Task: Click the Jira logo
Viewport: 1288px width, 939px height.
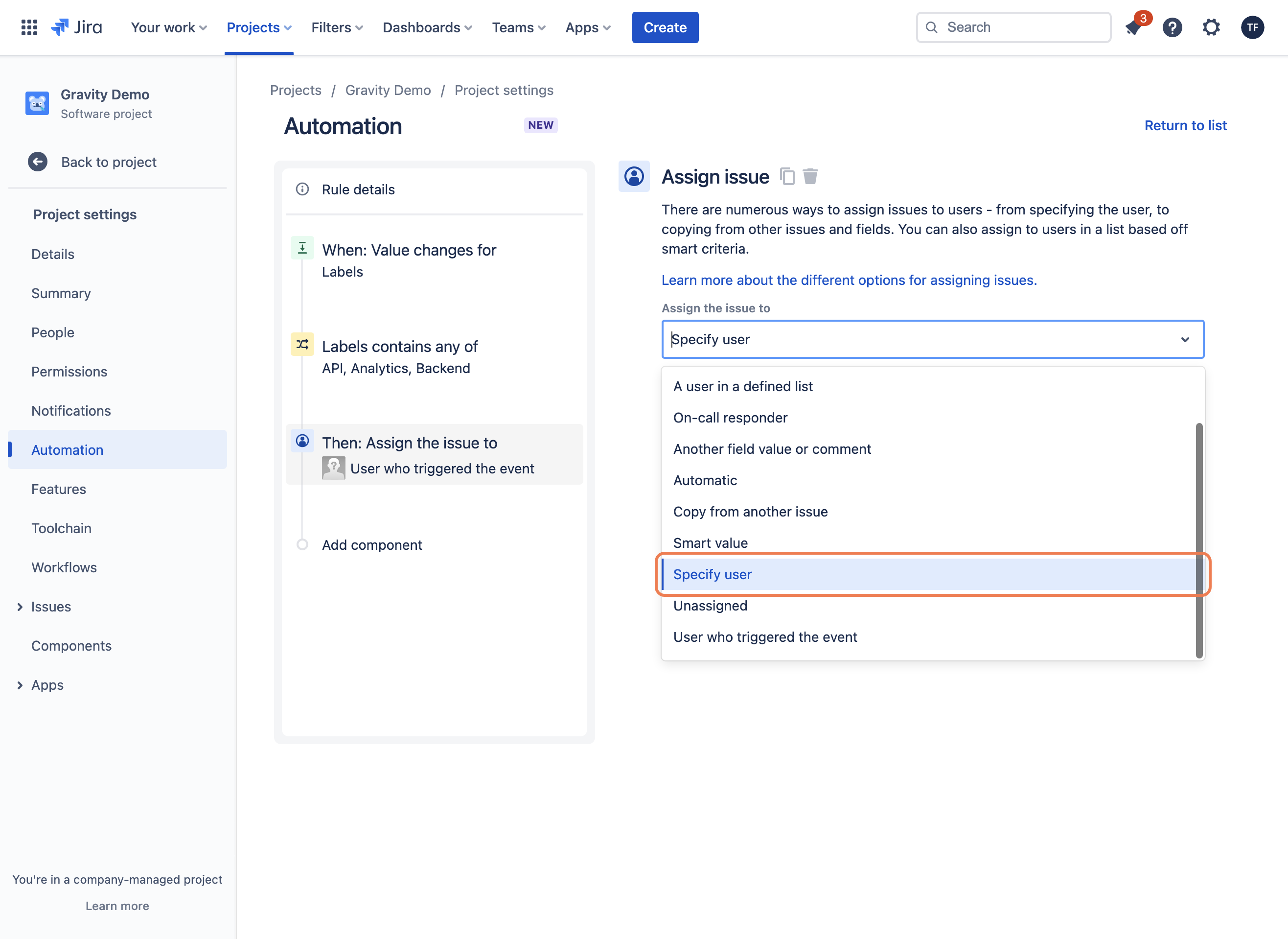Action: pyautogui.click(x=77, y=27)
